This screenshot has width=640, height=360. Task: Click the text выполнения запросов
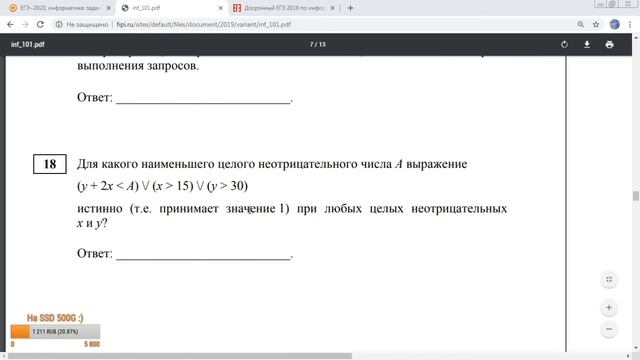coord(138,66)
